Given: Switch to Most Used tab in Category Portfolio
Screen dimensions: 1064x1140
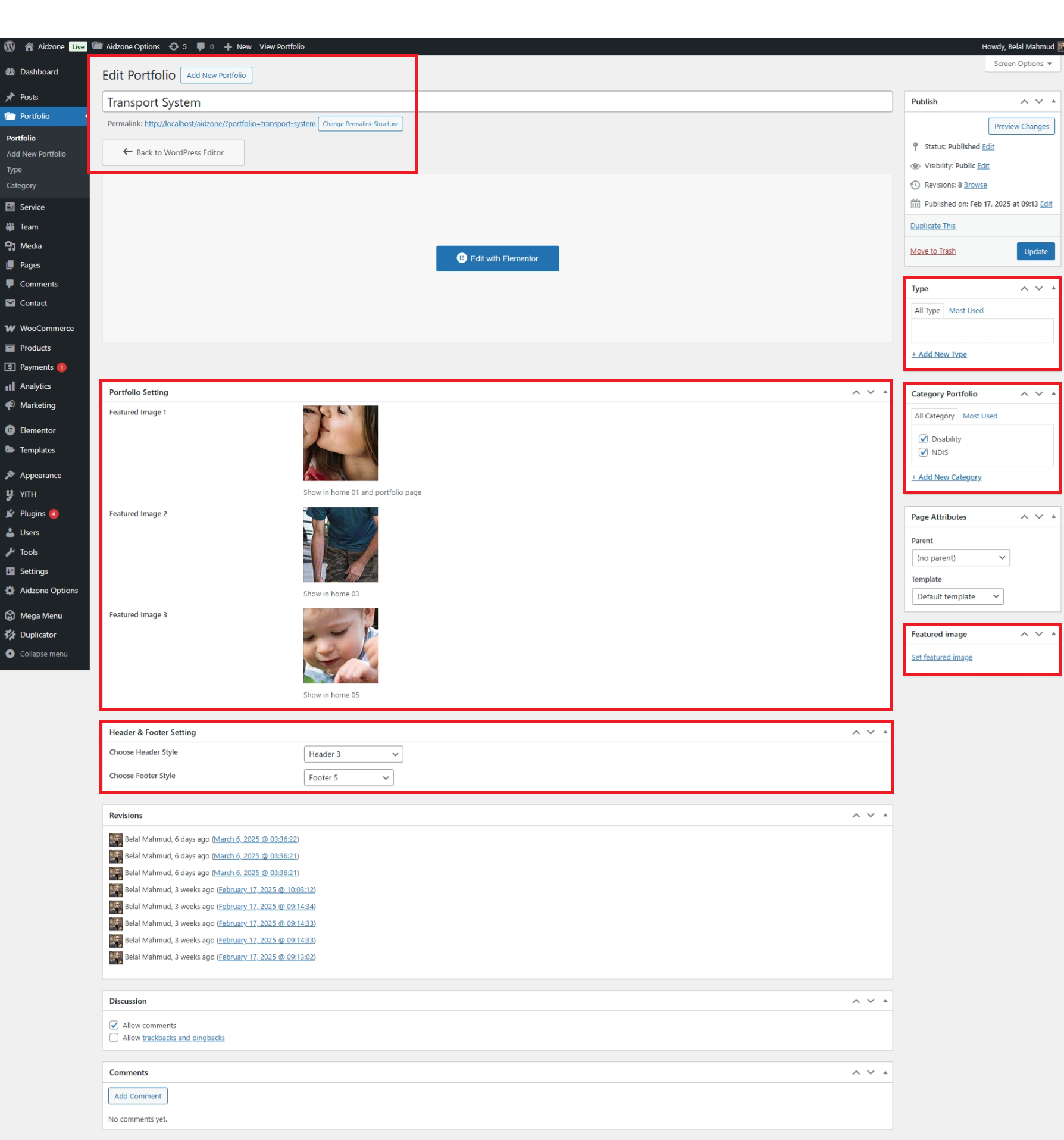Looking at the screenshot, I should click(x=979, y=416).
